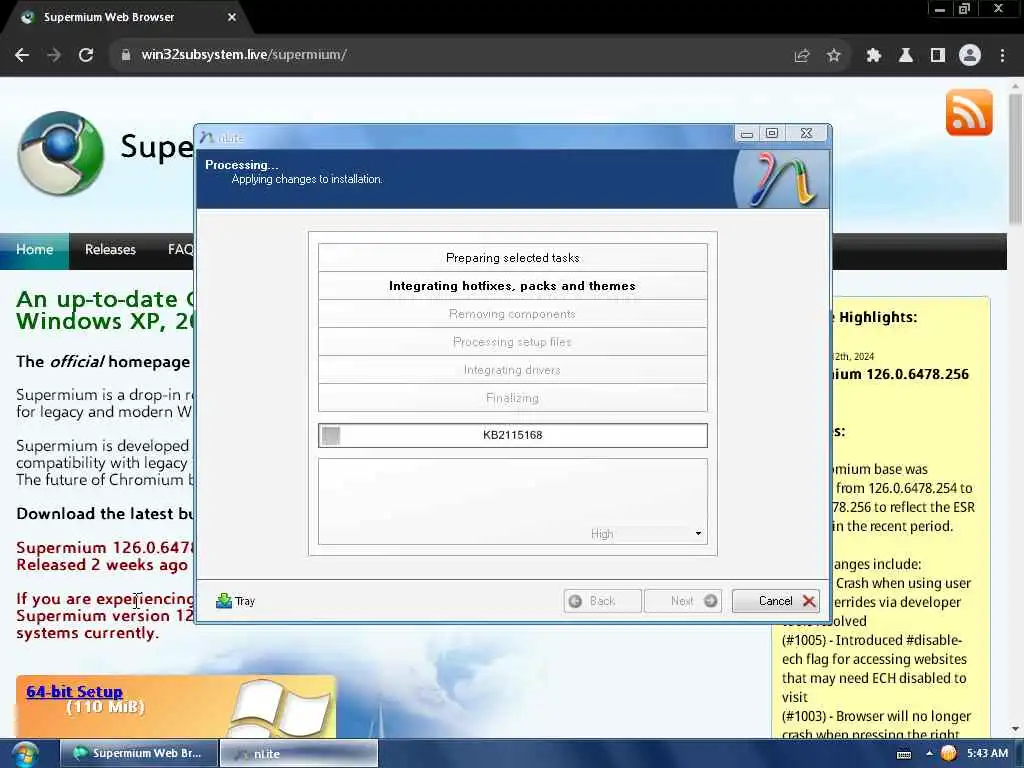Open the orange RSS feed icon
The image size is (1024, 768).
[969, 113]
